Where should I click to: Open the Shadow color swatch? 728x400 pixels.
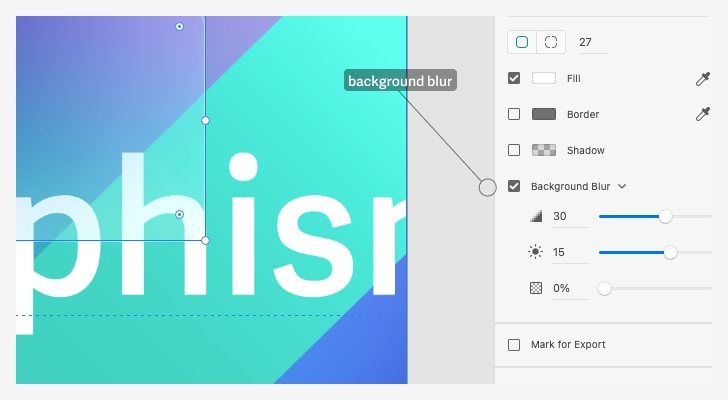point(544,150)
